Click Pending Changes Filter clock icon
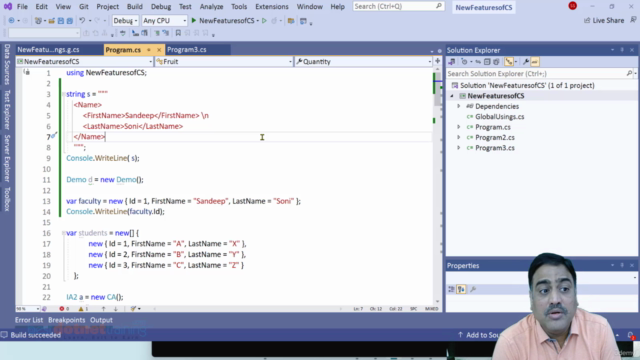 pyautogui.click(x=464, y=62)
